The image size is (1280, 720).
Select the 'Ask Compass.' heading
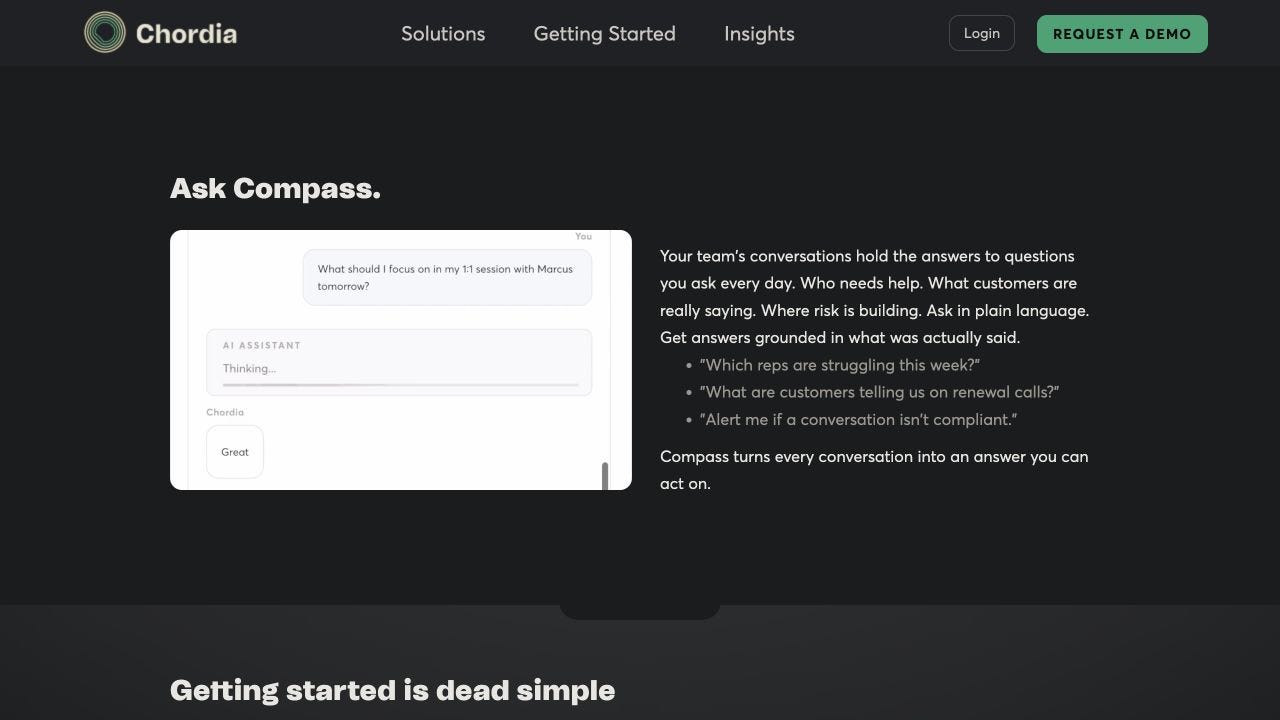275,188
